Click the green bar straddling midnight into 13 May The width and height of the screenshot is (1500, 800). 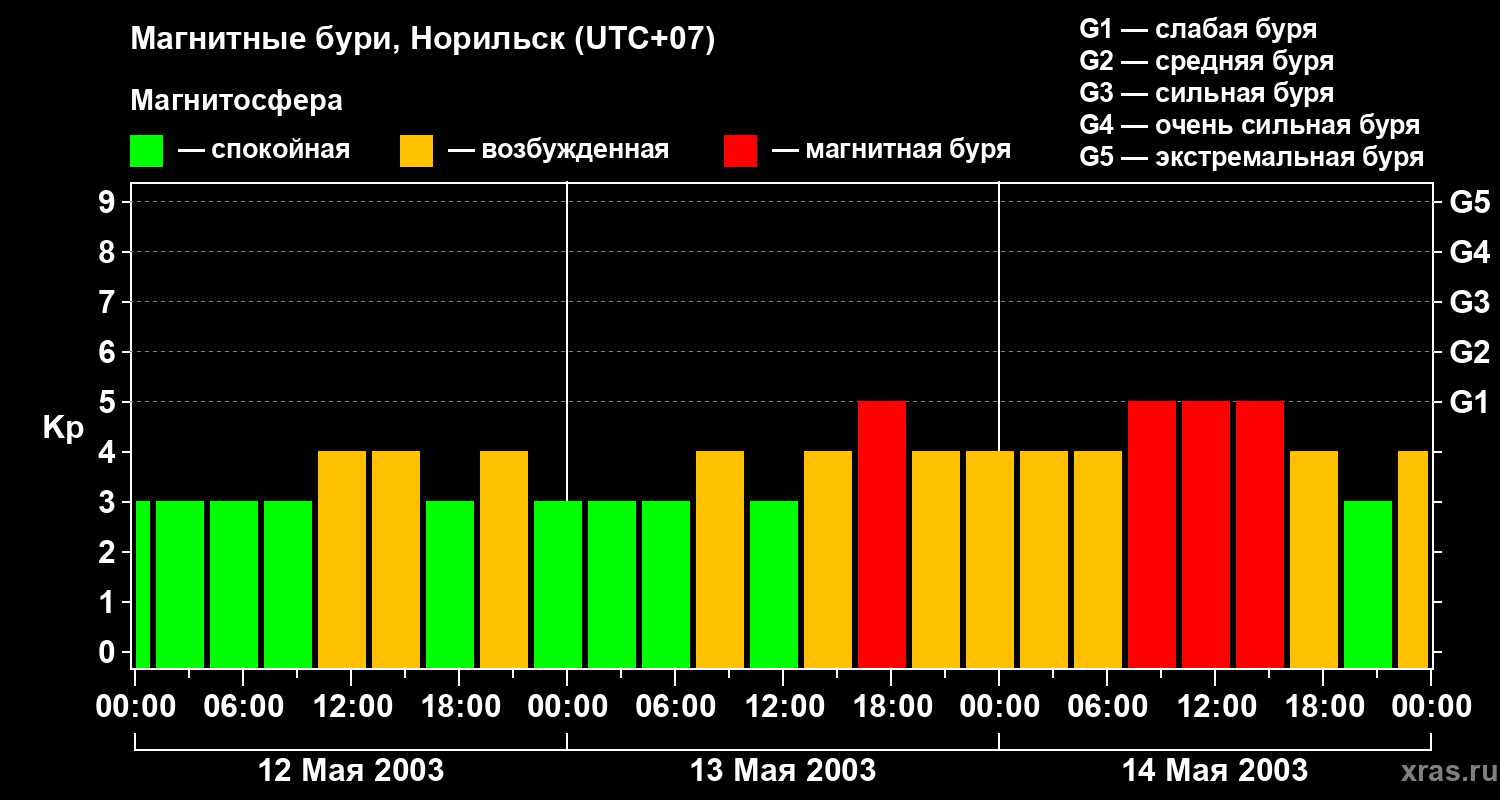click(x=558, y=584)
